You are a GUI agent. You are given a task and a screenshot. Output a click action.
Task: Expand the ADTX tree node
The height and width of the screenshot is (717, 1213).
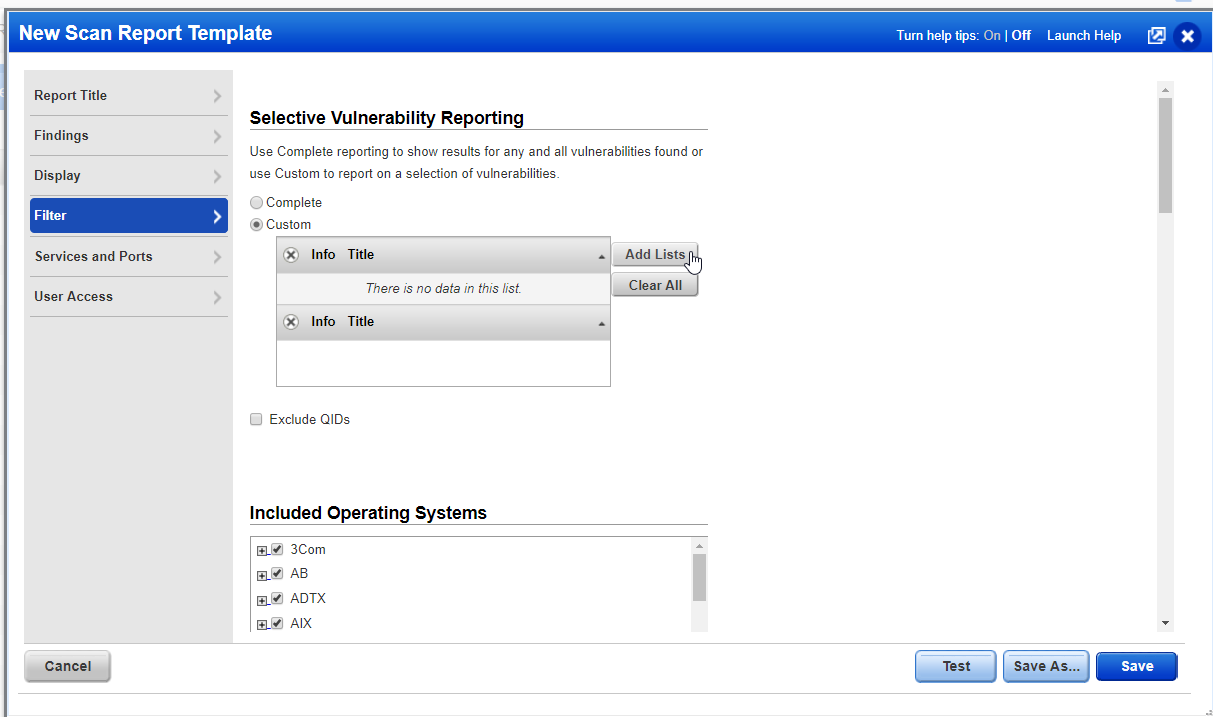point(262,598)
